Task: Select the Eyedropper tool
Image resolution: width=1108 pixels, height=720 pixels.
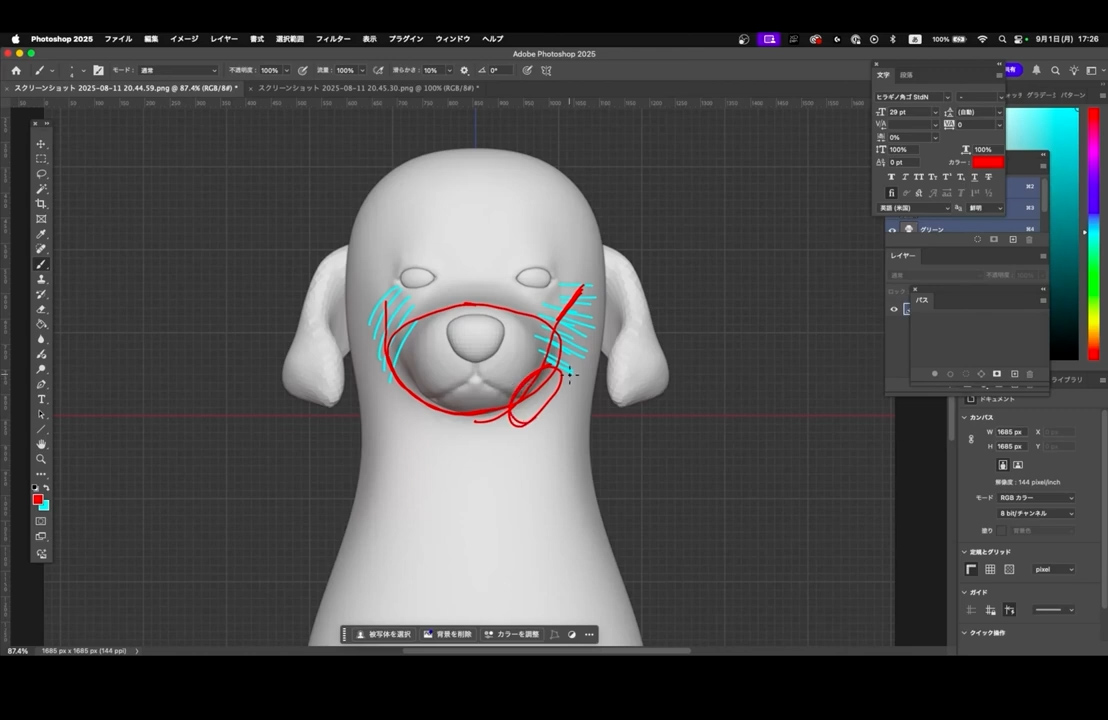Action: coord(41,234)
